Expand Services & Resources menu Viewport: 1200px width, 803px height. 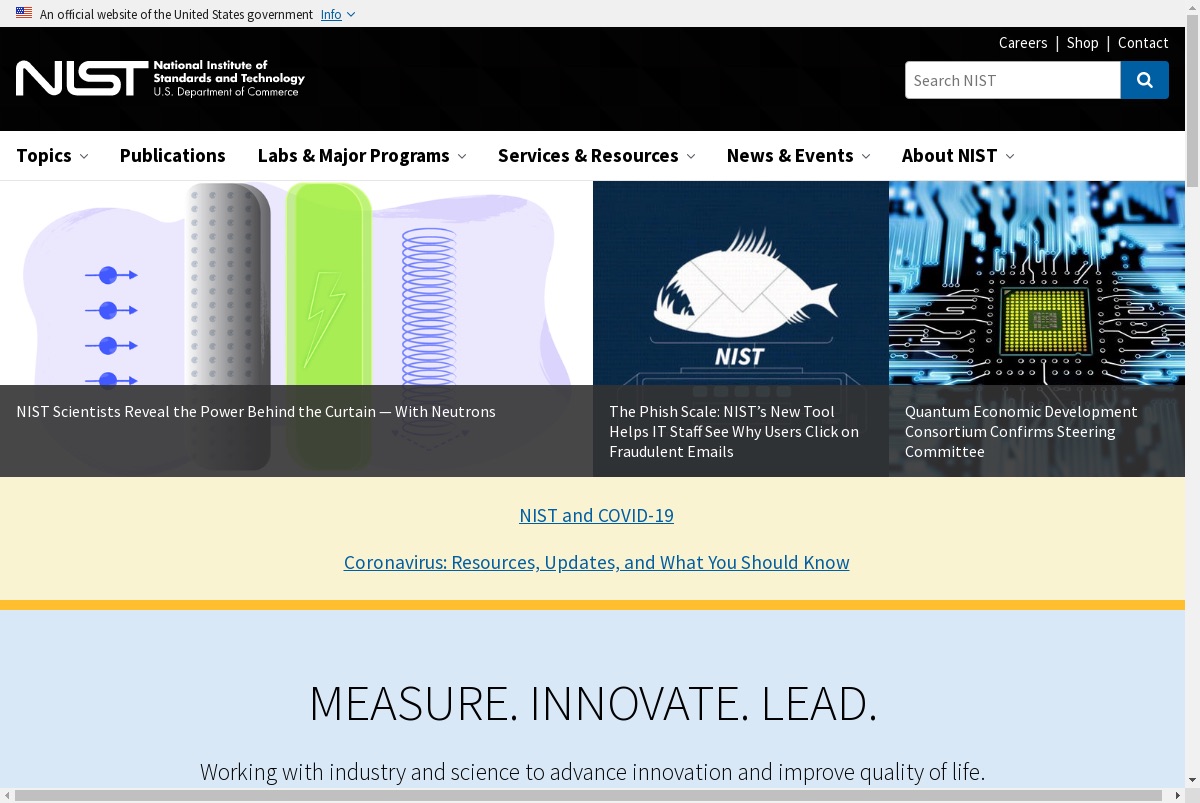596,155
